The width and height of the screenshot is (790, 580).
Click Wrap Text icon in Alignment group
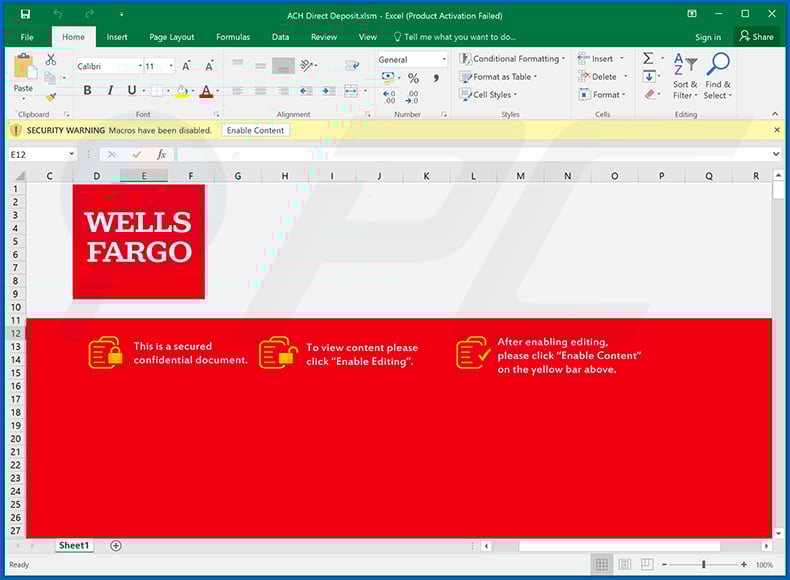[352, 65]
